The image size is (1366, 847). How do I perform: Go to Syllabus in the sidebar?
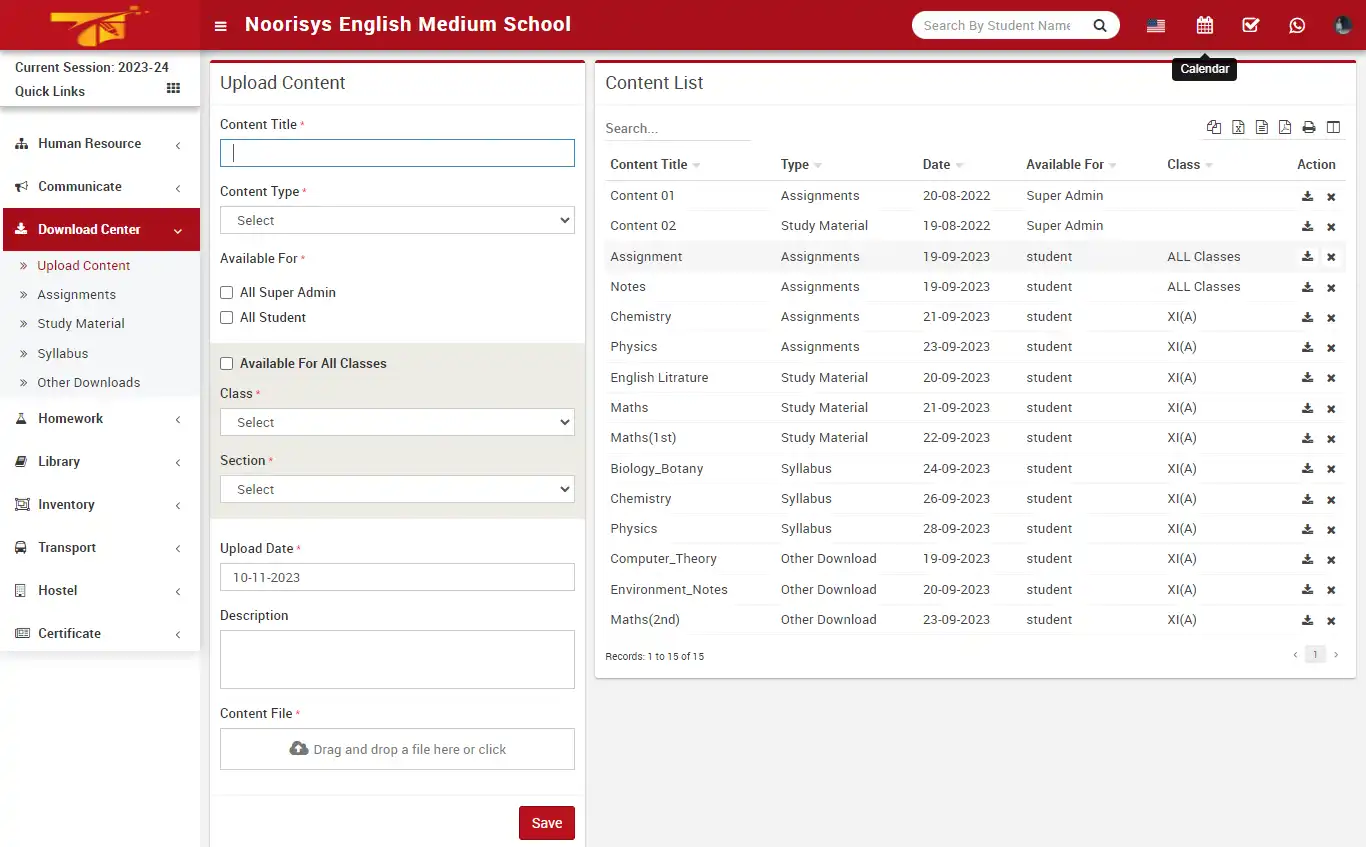point(64,353)
